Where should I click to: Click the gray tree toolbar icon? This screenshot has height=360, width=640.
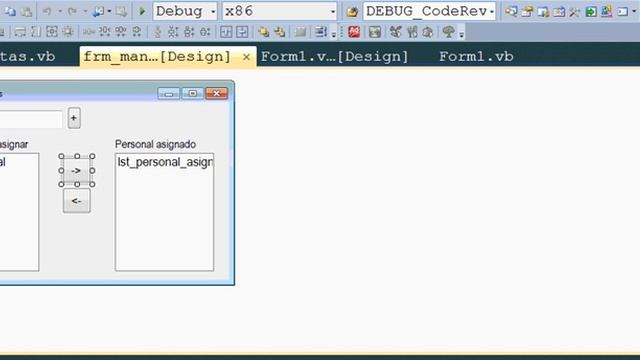pyautogui.click(x=448, y=32)
